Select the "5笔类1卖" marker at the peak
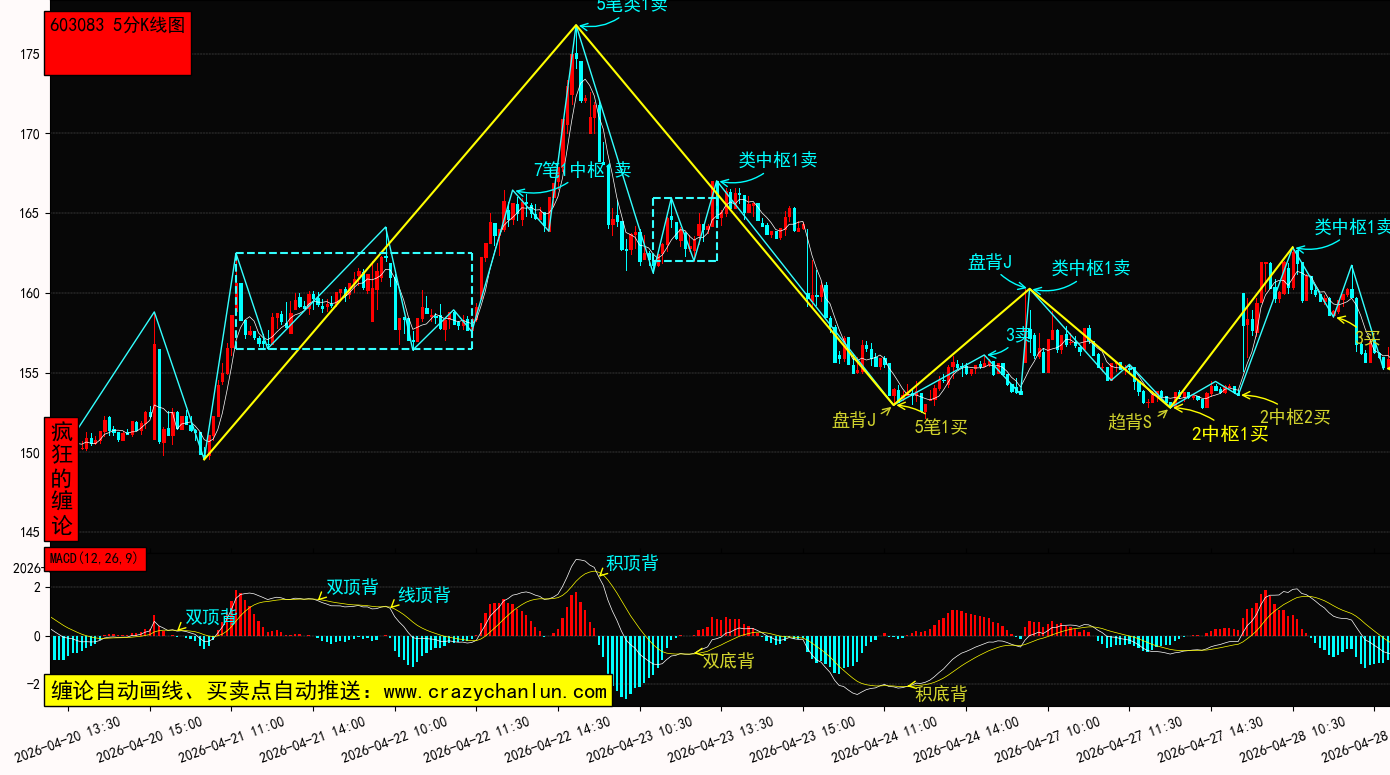This screenshot has width=1390, height=775. (631, 5)
